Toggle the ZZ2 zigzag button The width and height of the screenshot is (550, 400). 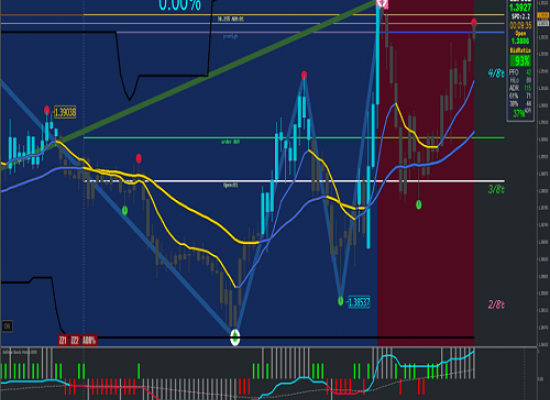pos(75,340)
